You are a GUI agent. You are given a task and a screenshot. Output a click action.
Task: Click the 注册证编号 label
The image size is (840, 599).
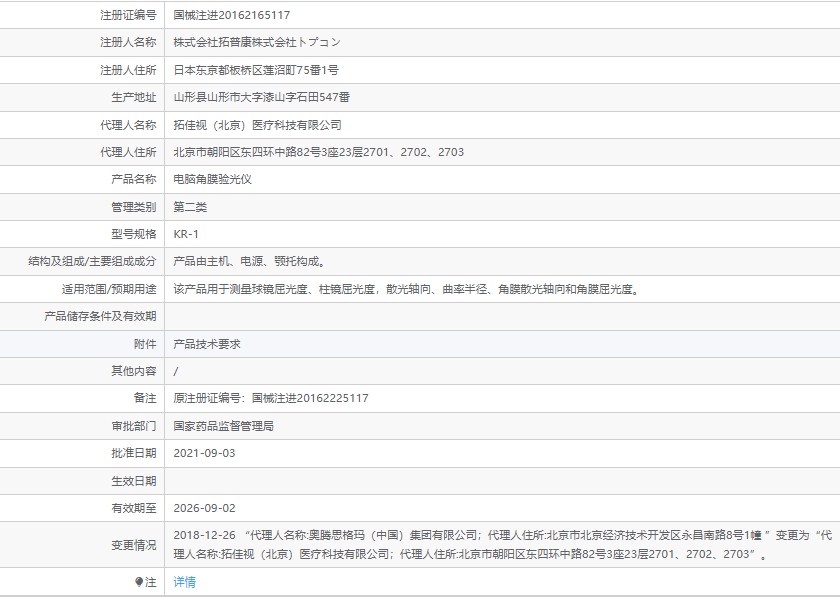click(128, 15)
